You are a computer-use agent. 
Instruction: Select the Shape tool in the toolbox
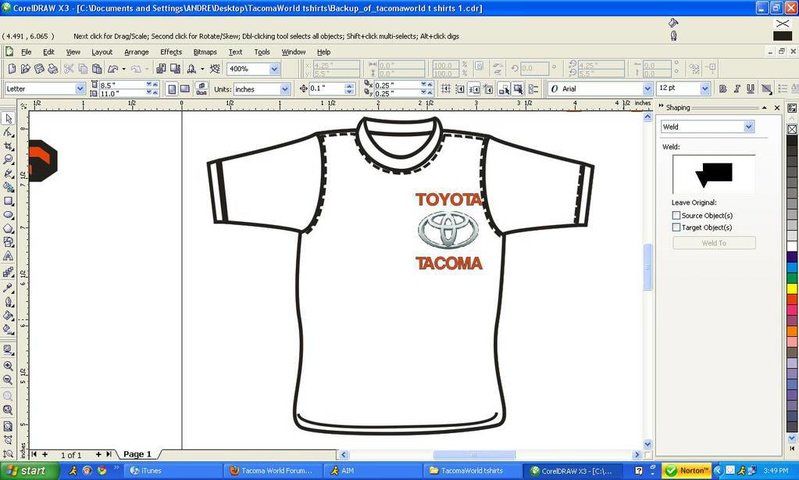click(8, 132)
